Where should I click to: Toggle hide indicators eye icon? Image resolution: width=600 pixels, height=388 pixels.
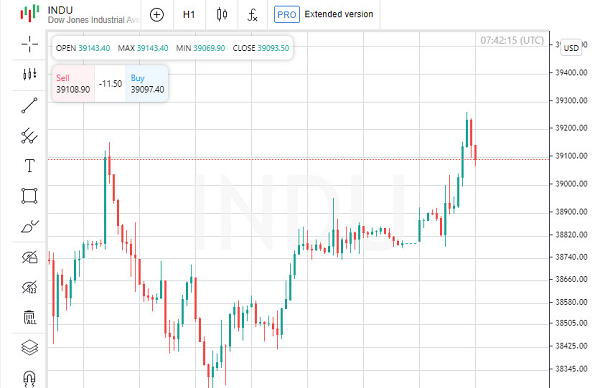tap(29, 287)
